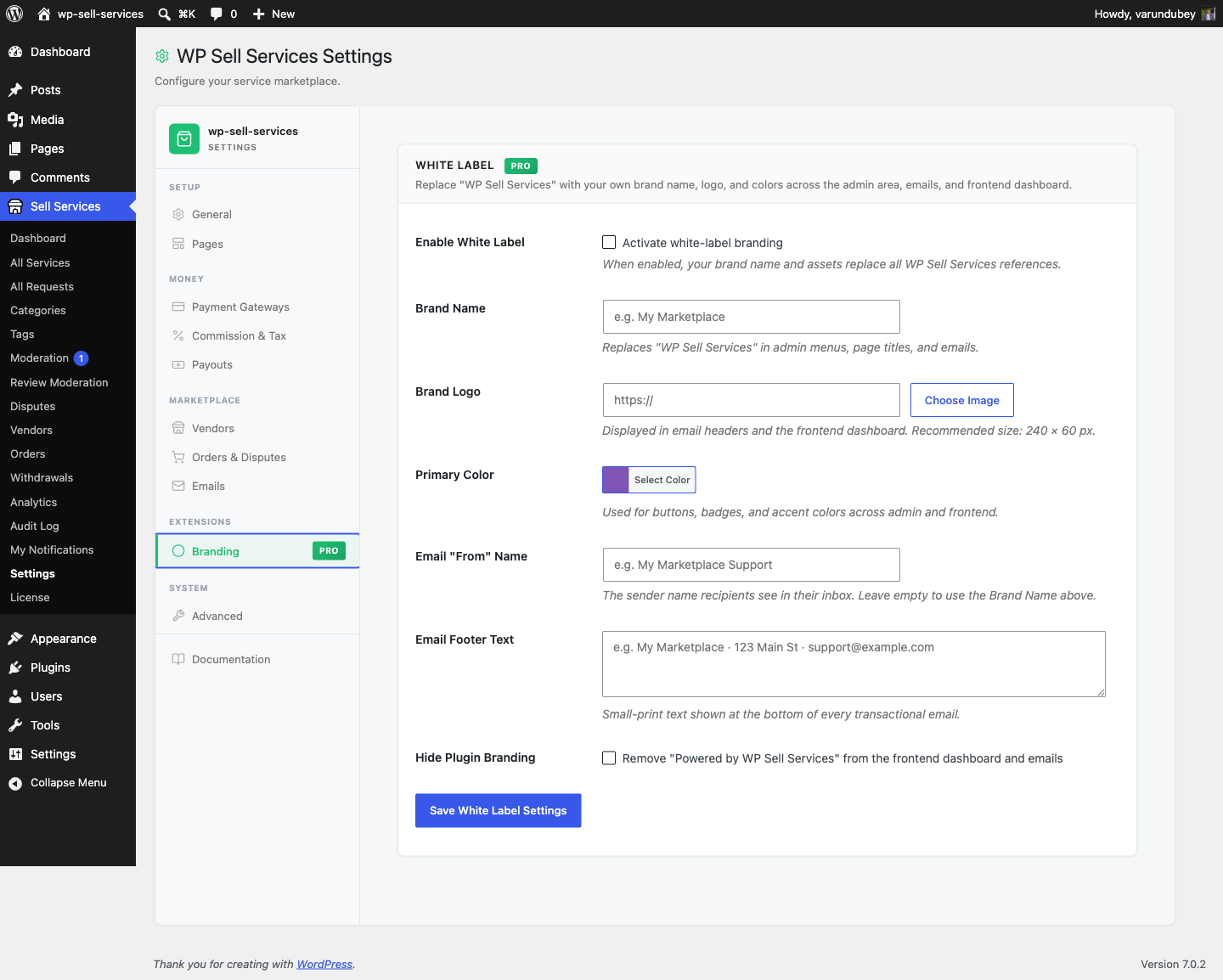Click the Emails envelope icon
Image resolution: width=1223 pixels, height=980 pixels.
click(x=178, y=486)
